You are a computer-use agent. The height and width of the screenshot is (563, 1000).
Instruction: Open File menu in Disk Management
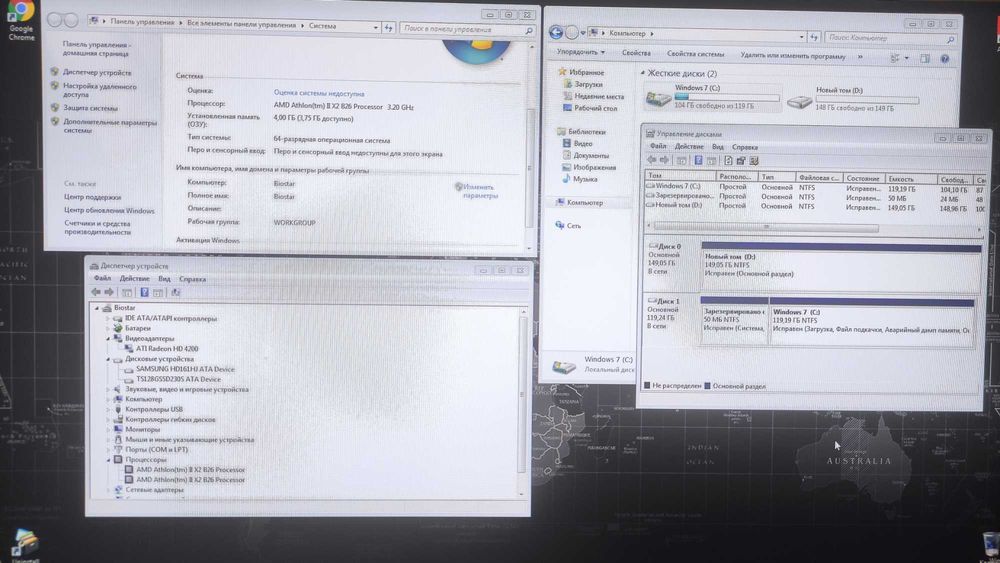pos(658,147)
